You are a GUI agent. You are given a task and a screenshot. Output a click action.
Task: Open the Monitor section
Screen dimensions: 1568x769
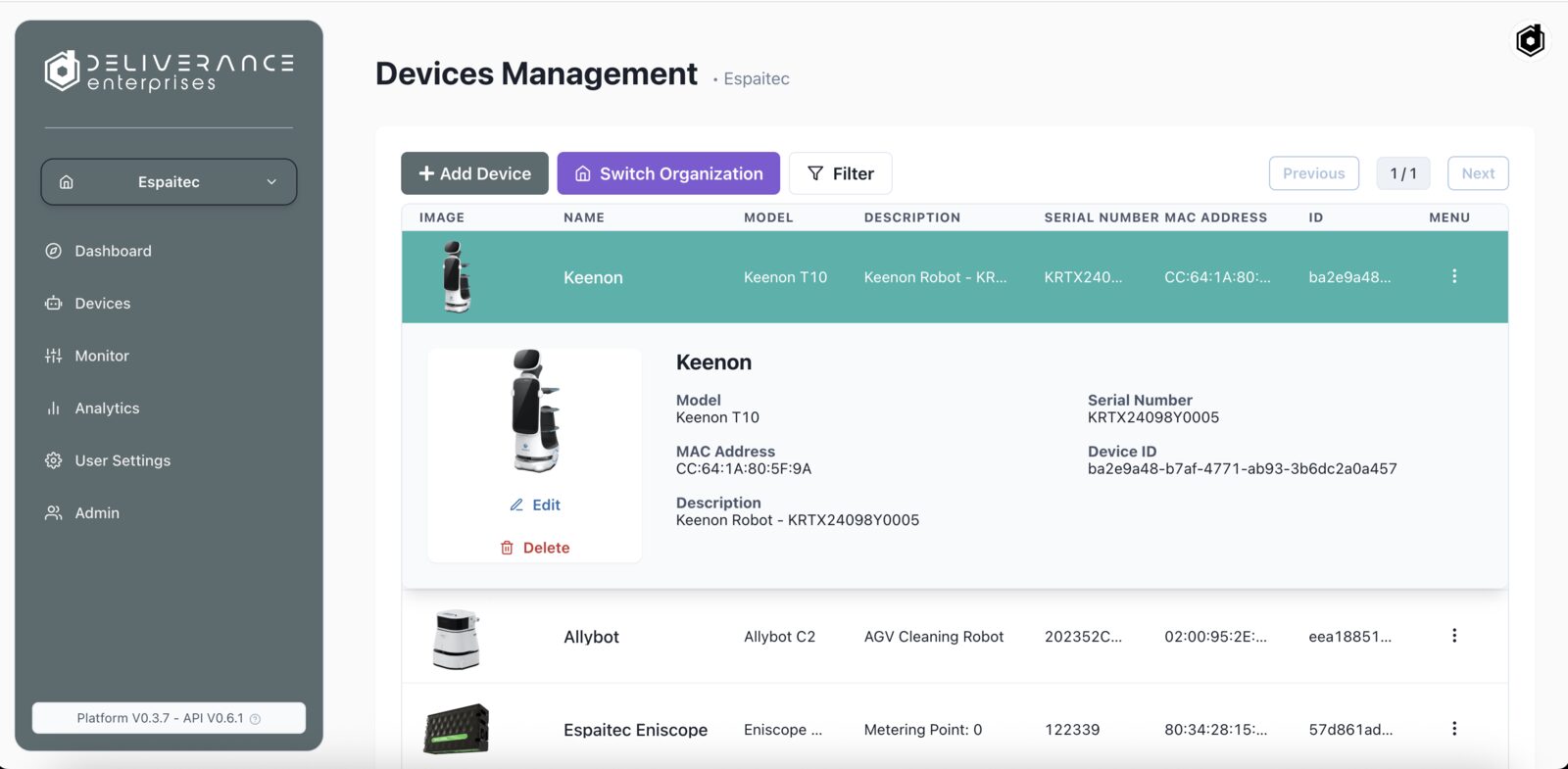click(x=102, y=356)
